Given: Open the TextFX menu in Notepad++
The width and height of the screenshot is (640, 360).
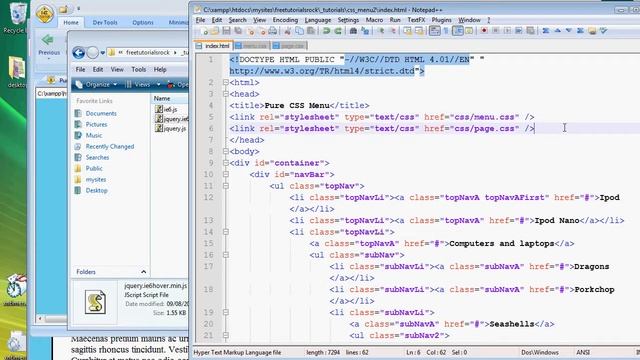Looking at the screenshot, I should [x=416, y=20].
